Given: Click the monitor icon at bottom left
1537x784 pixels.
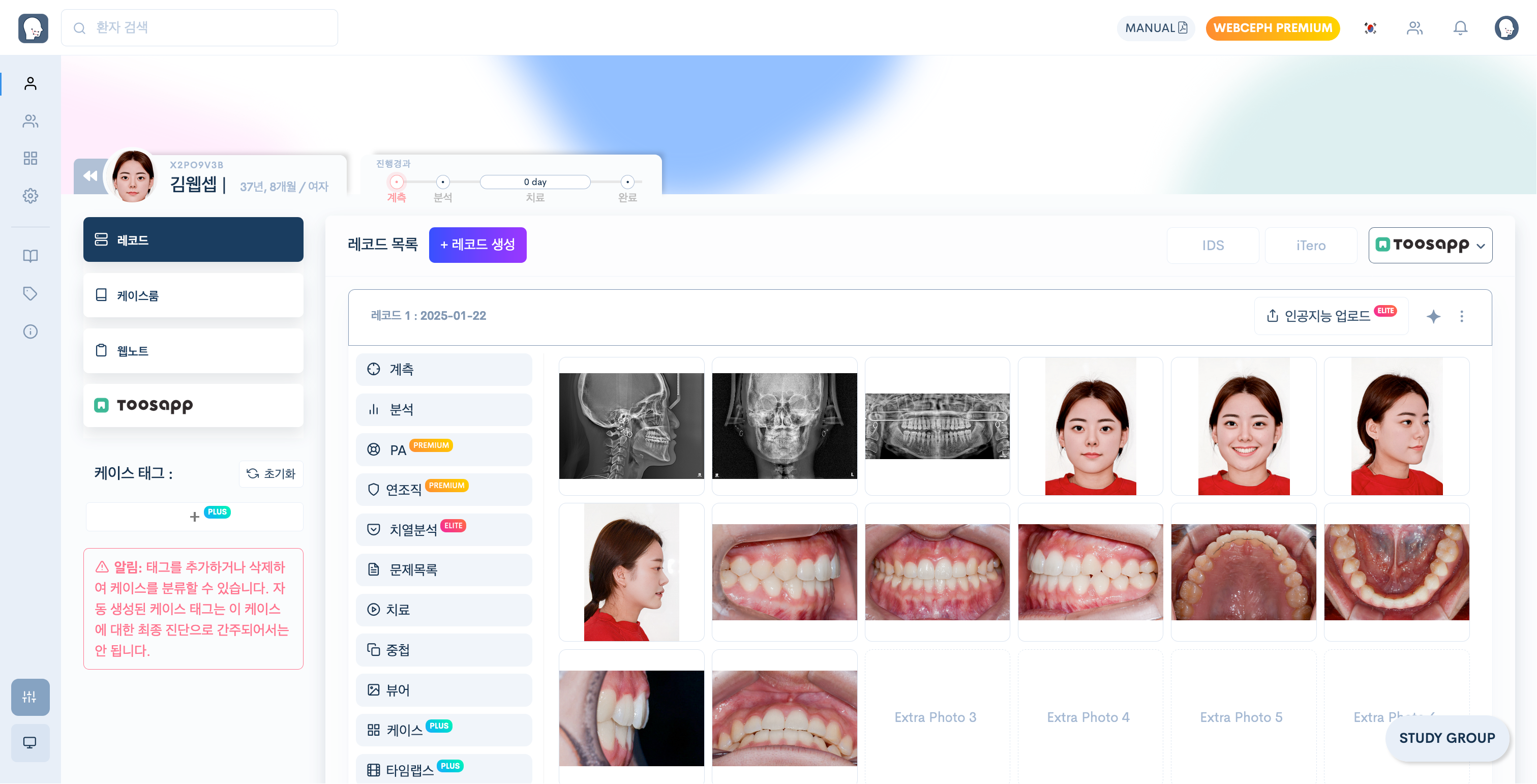Looking at the screenshot, I should [30, 743].
